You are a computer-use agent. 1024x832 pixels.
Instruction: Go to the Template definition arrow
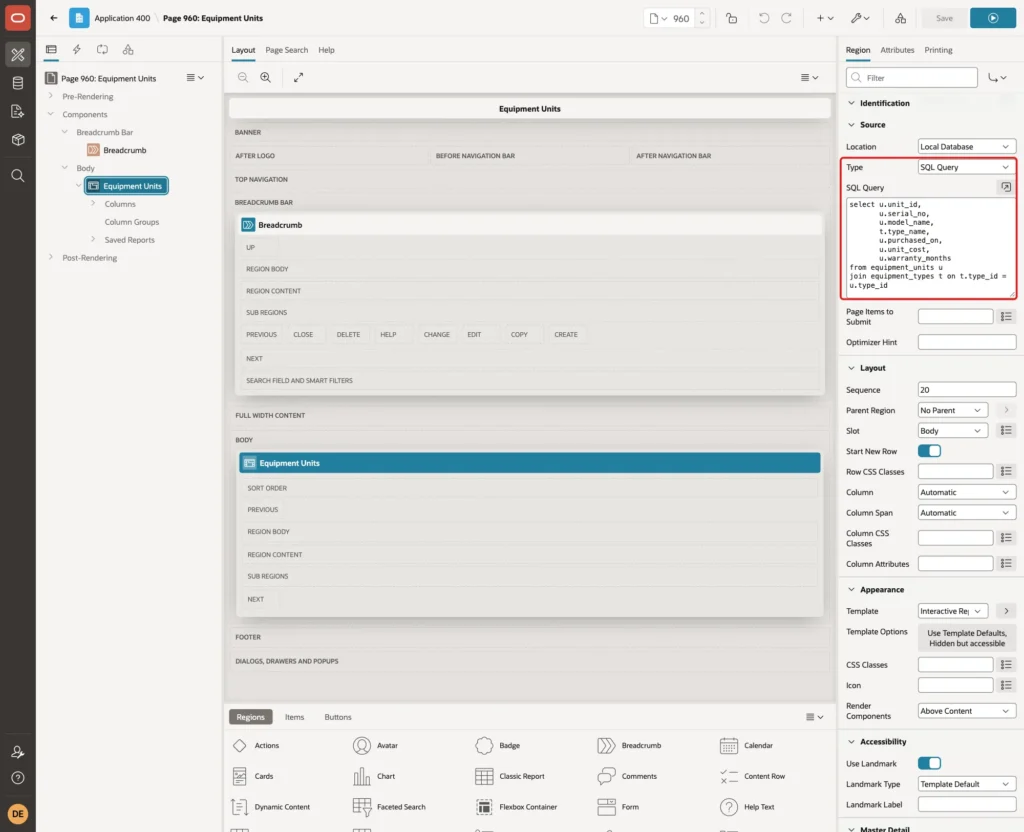1006,611
